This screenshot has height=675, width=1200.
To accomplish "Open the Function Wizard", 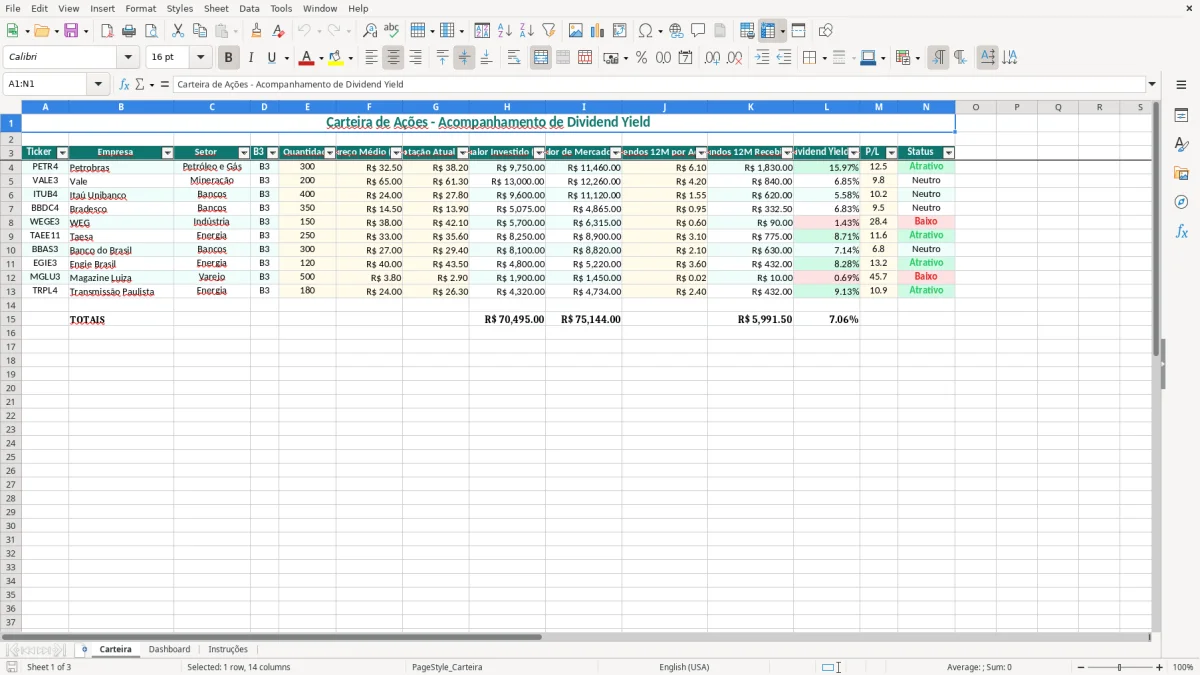I will click(x=125, y=85).
